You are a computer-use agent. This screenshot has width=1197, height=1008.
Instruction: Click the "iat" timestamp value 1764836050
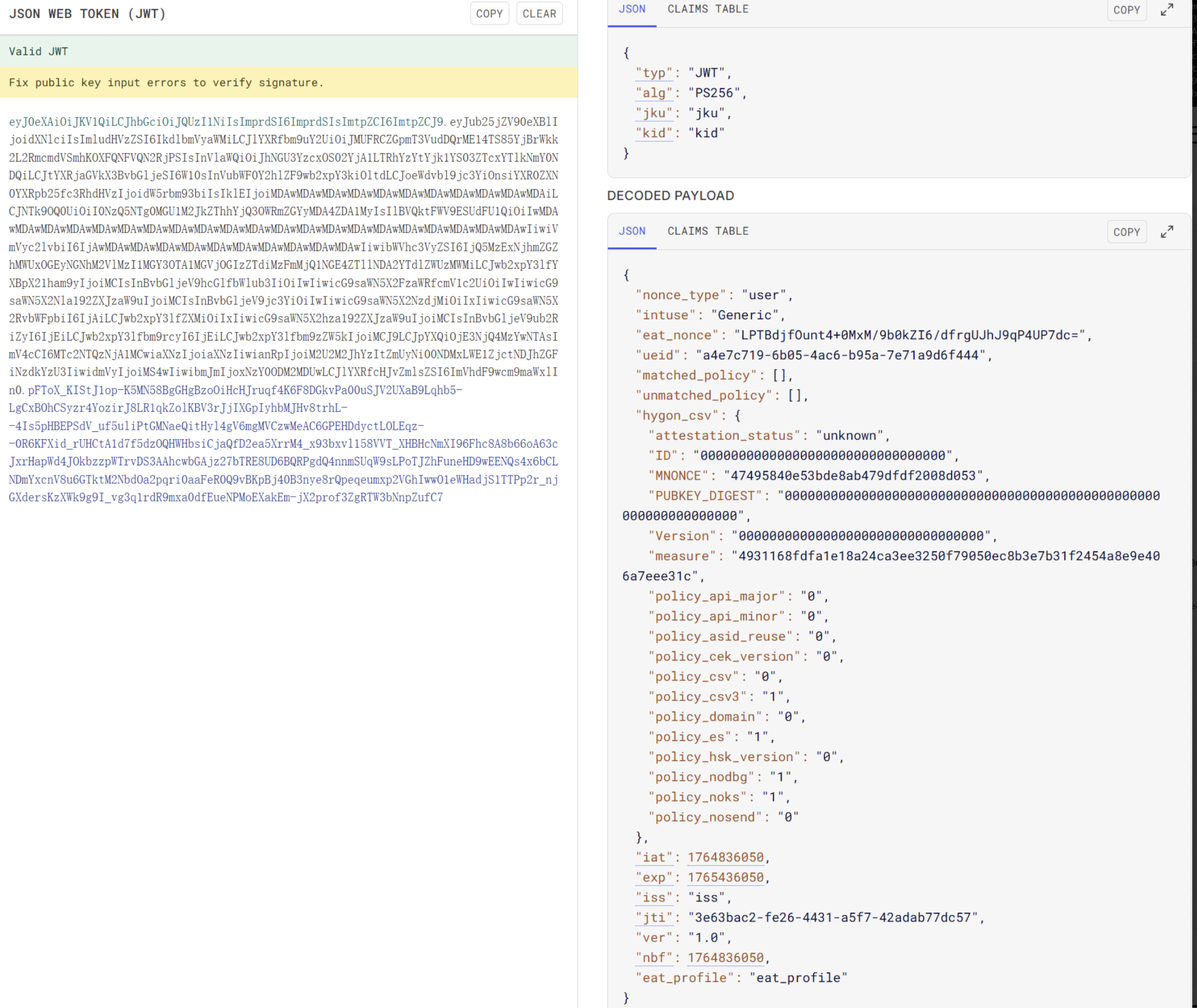(725, 857)
